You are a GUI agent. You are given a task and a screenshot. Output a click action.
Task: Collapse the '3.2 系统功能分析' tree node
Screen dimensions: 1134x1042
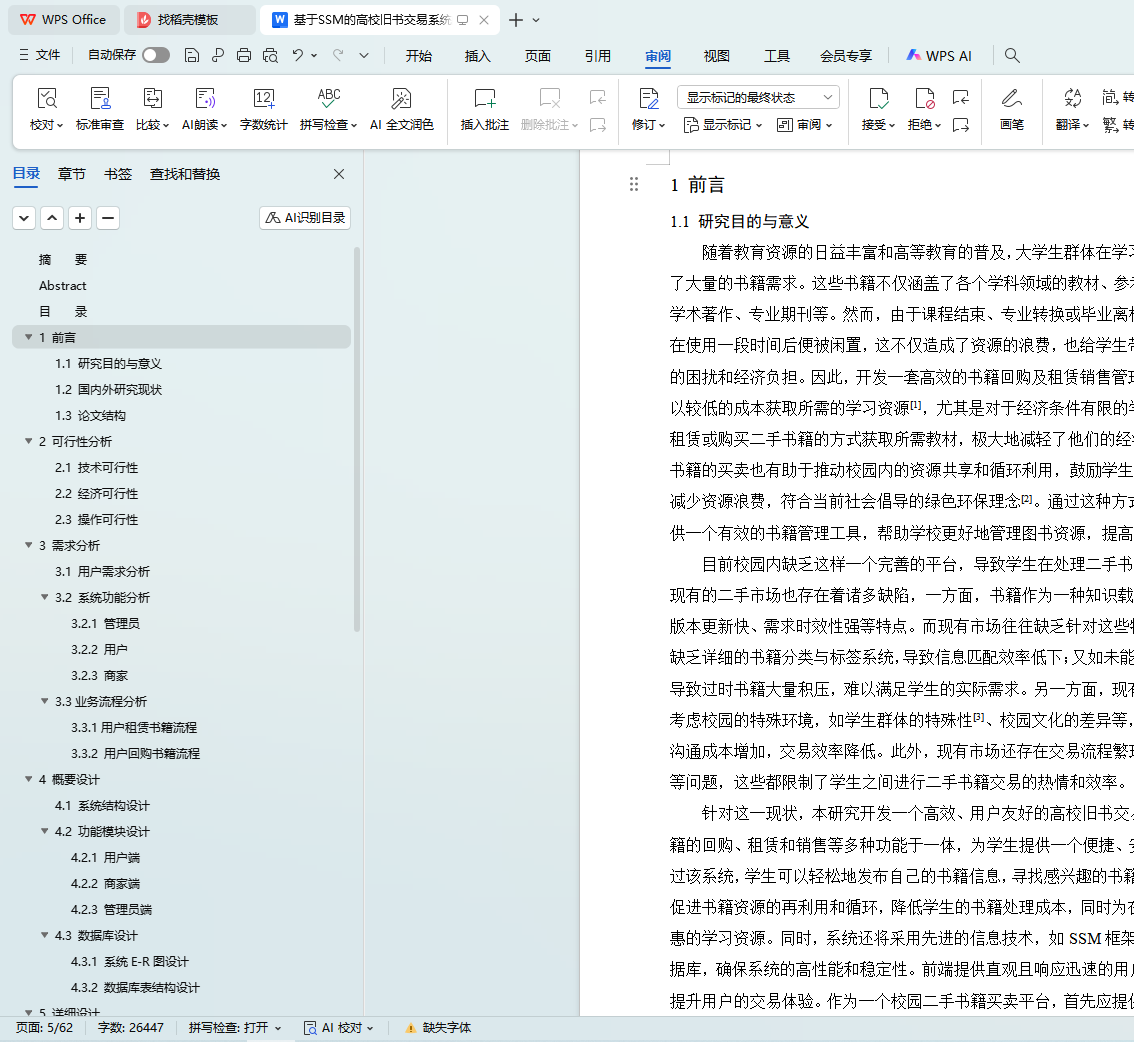pyautogui.click(x=45, y=598)
